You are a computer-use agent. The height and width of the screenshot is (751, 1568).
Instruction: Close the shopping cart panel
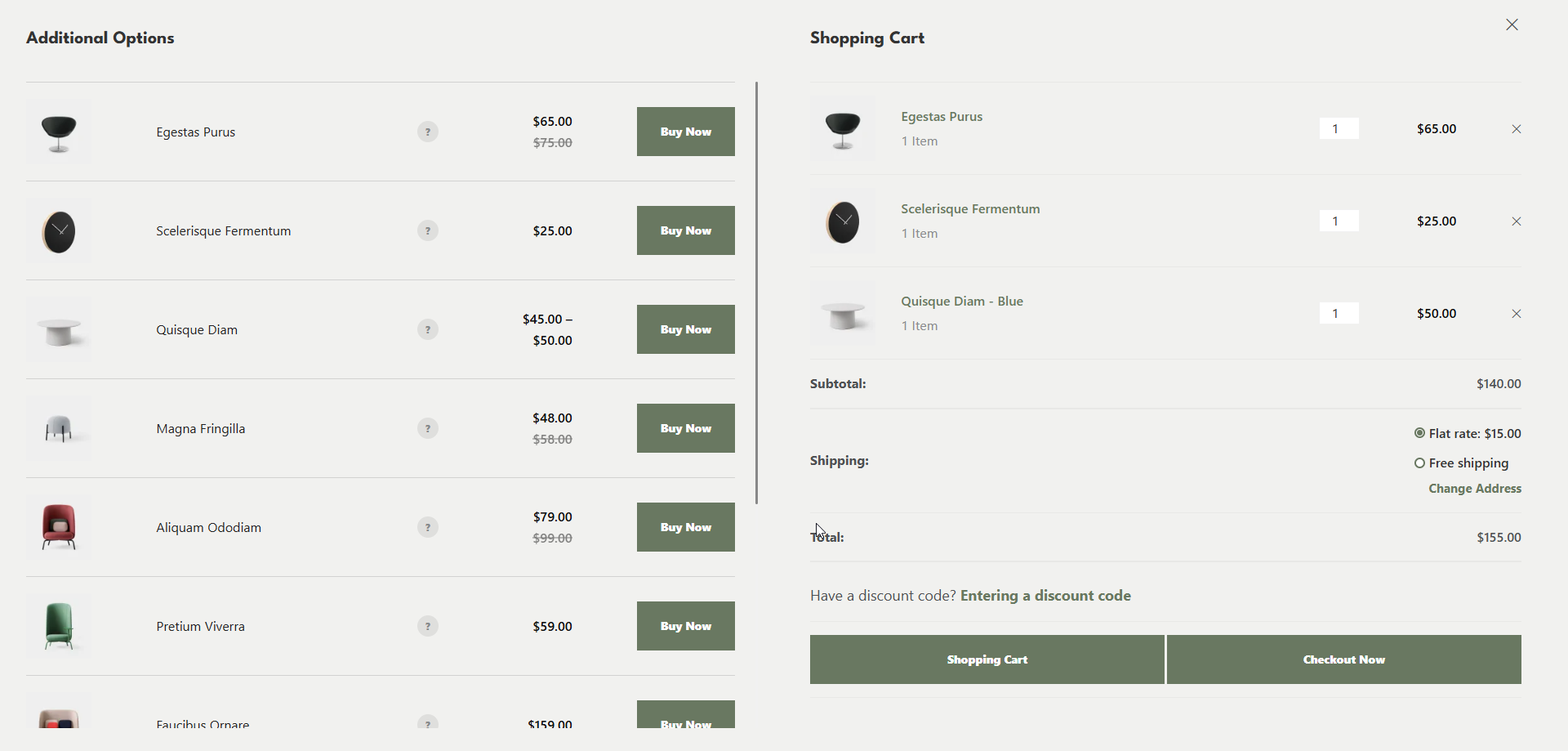(x=1512, y=25)
